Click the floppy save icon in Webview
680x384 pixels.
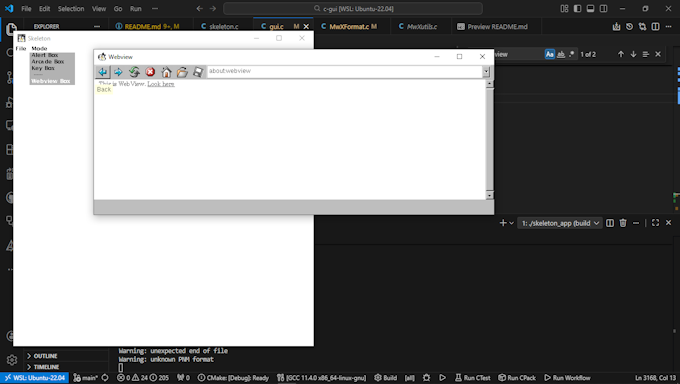tap(198, 72)
